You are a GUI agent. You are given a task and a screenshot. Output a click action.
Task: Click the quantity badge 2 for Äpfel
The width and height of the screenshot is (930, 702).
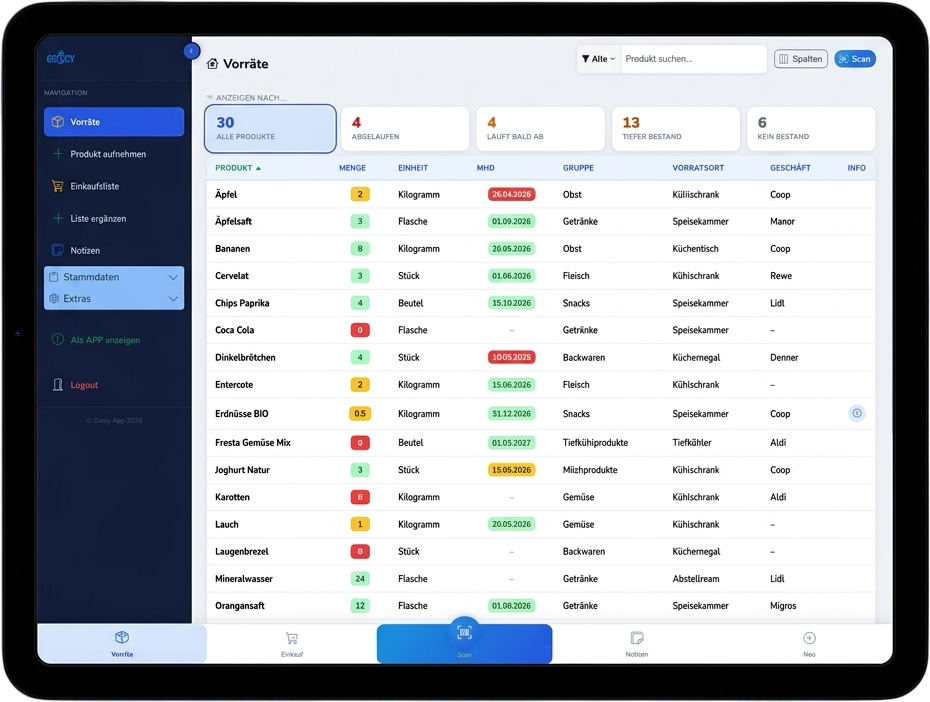[x=360, y=194]
